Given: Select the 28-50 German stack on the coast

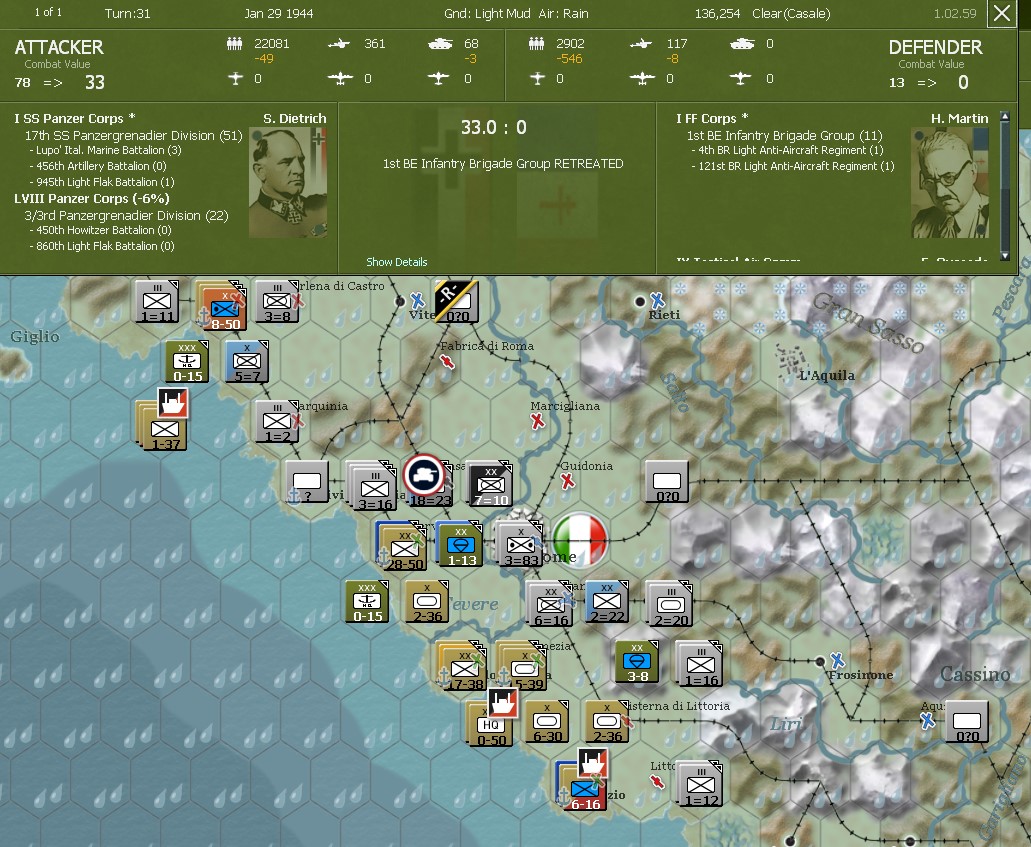Looking at the screenshot, I should point(404,546).
